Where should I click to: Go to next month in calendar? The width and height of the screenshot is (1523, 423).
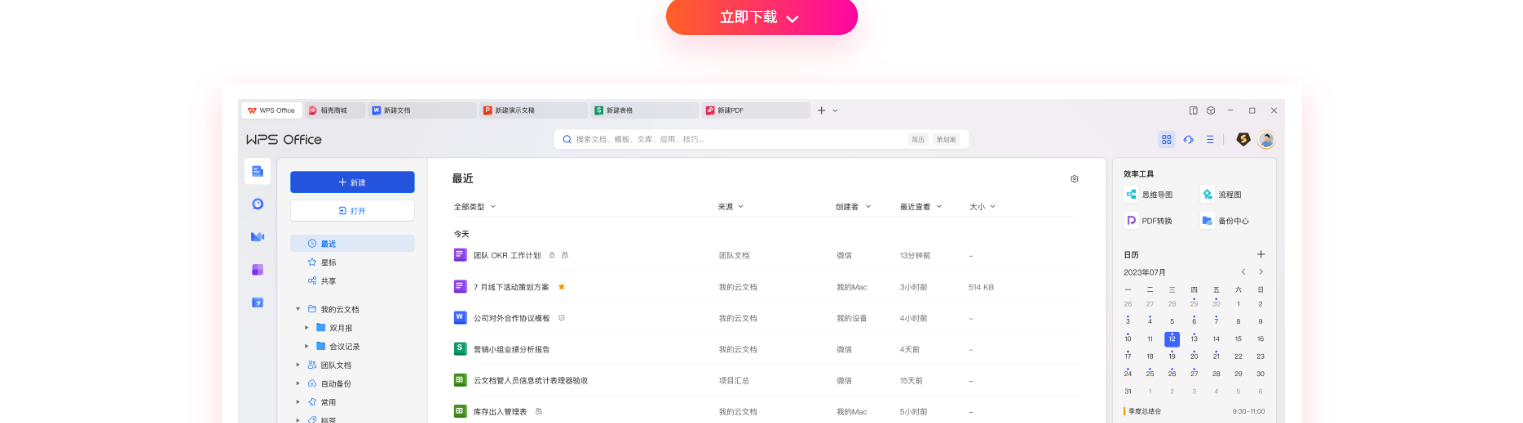pyautogui.click(x=1261, y=272)
